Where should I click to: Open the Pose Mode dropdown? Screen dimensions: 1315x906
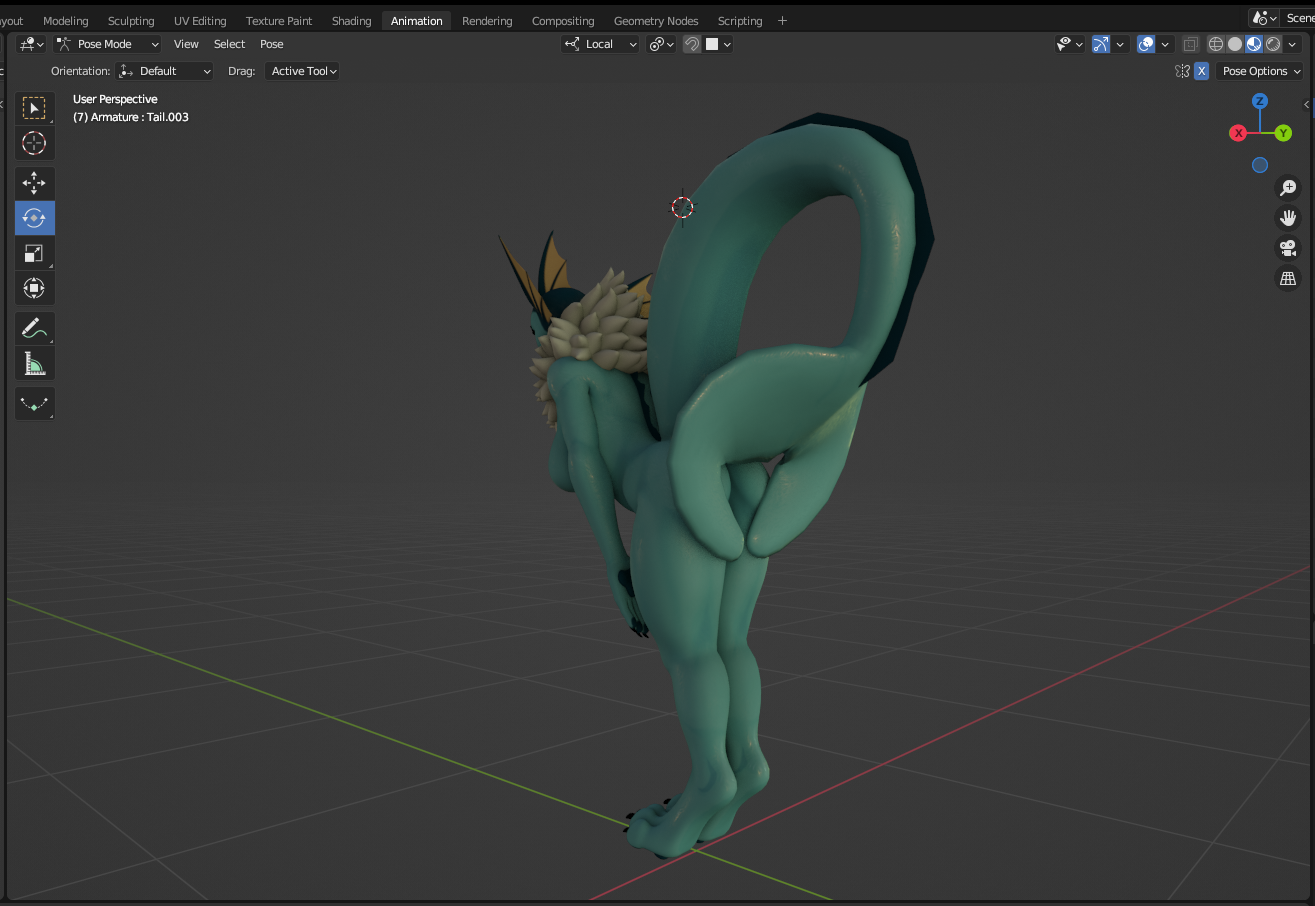tap(108, 44)
